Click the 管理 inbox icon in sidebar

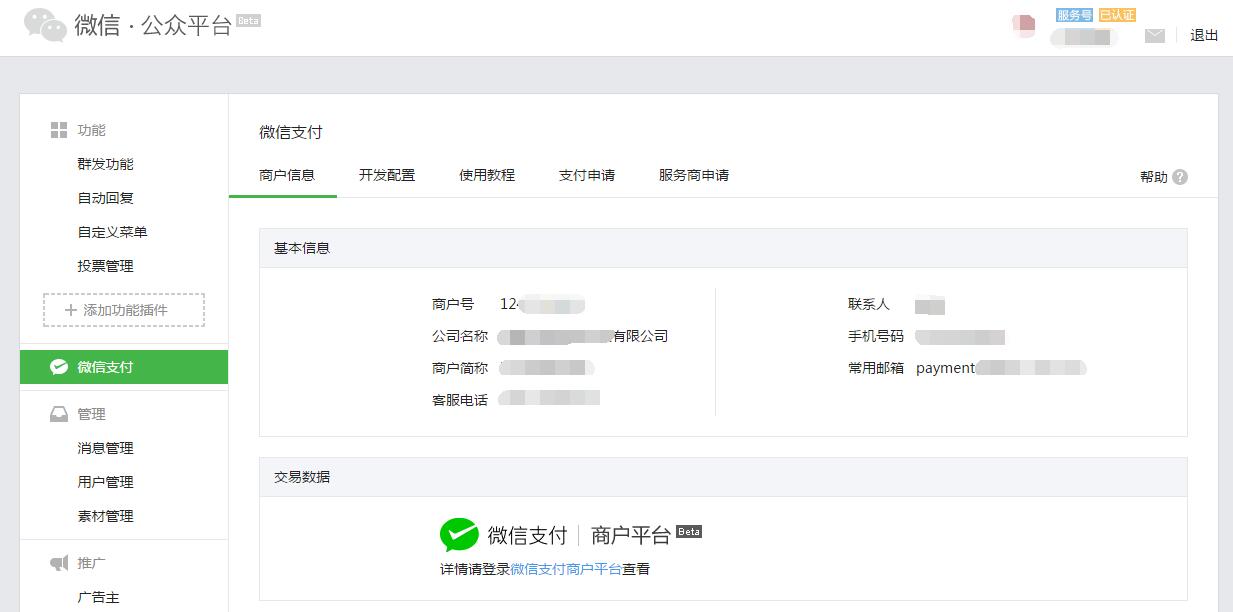[x=59, y=414]
